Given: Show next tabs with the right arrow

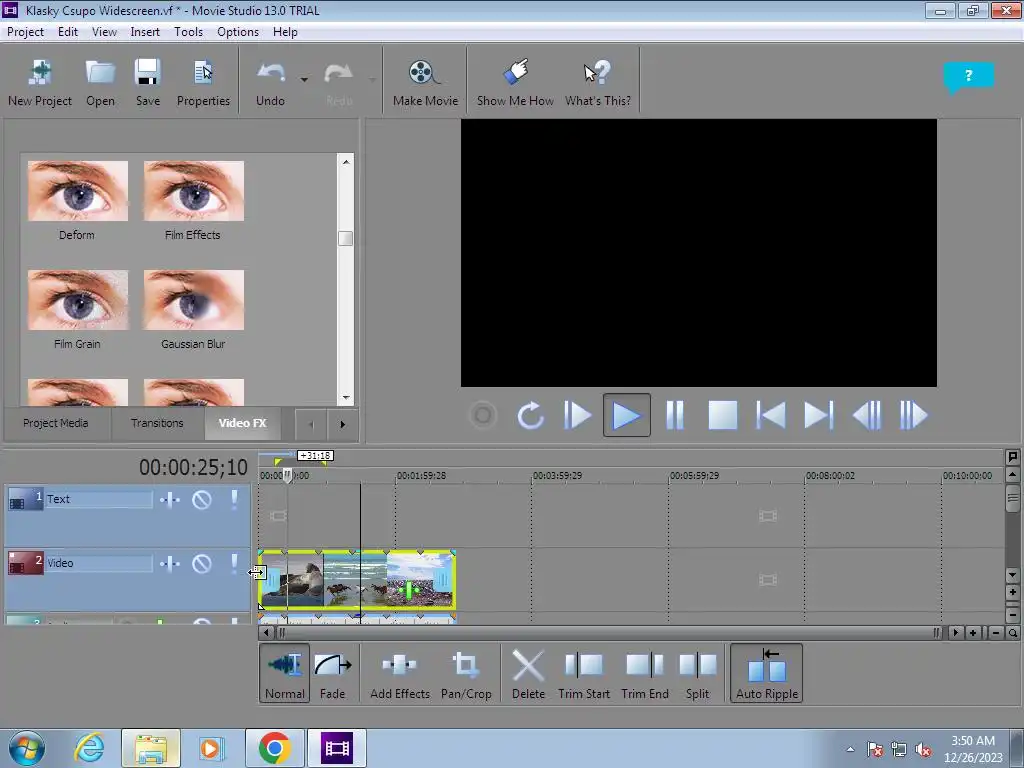Looking at the screenshot, I should pos(342,424).
